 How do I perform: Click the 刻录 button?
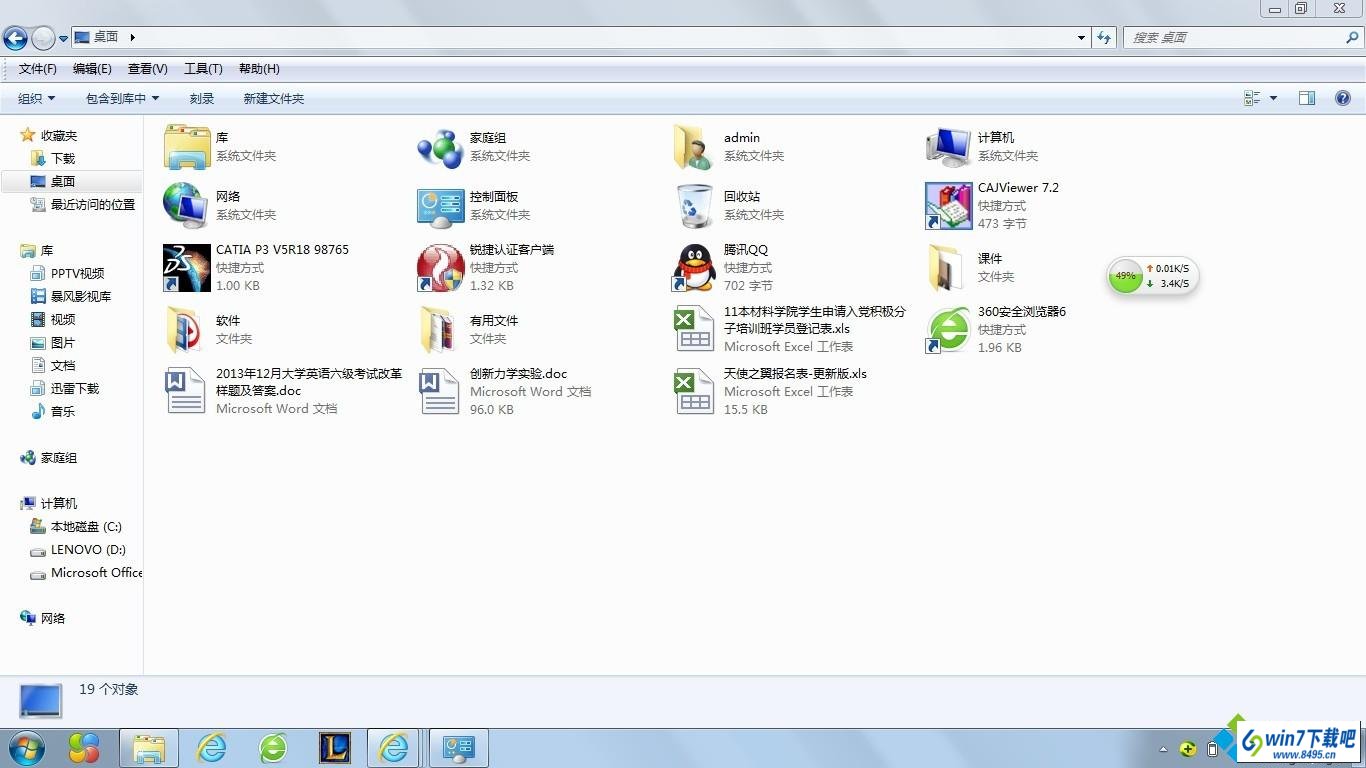click(202, 98)
